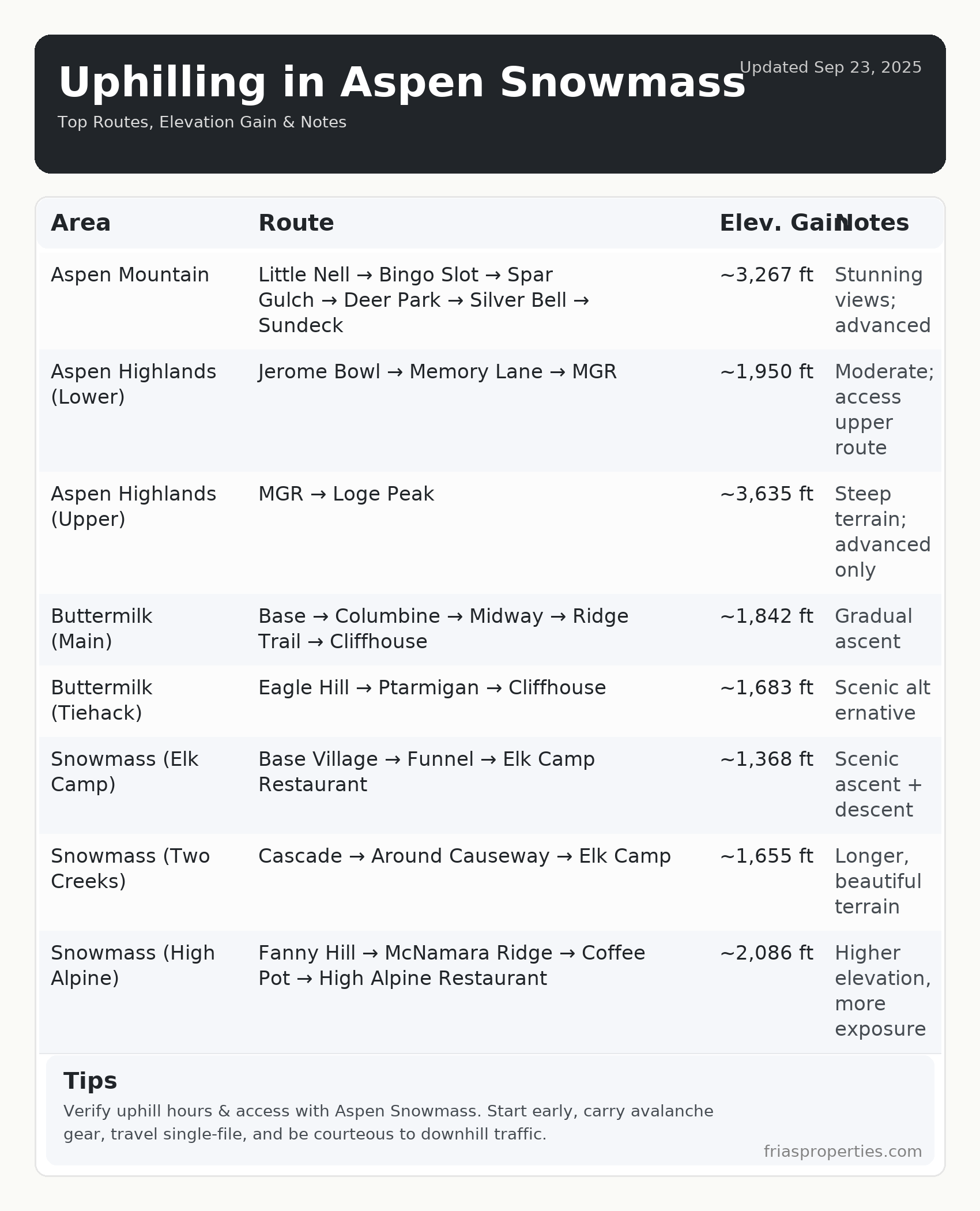Select the Snowmass (Two Creeks) row label
Viewport: 980px width, 1211px height.
pos(130,868)
